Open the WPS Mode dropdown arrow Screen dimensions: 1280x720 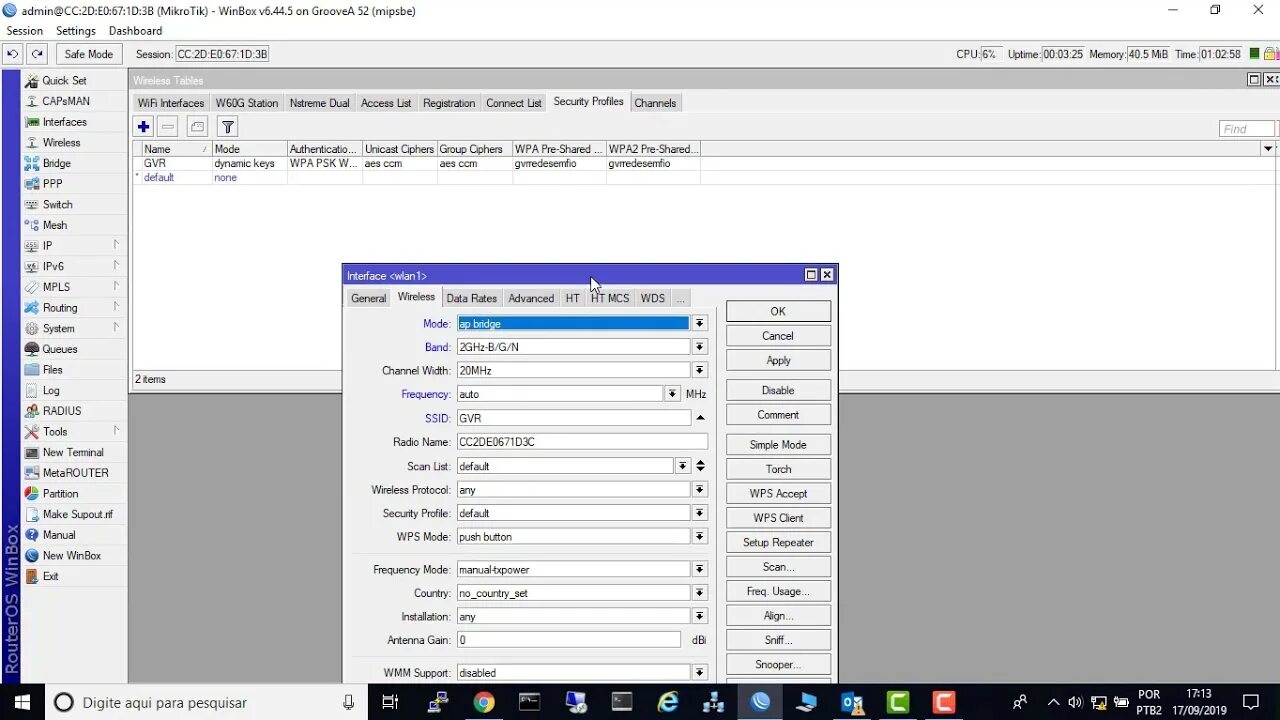pos(700,537)
